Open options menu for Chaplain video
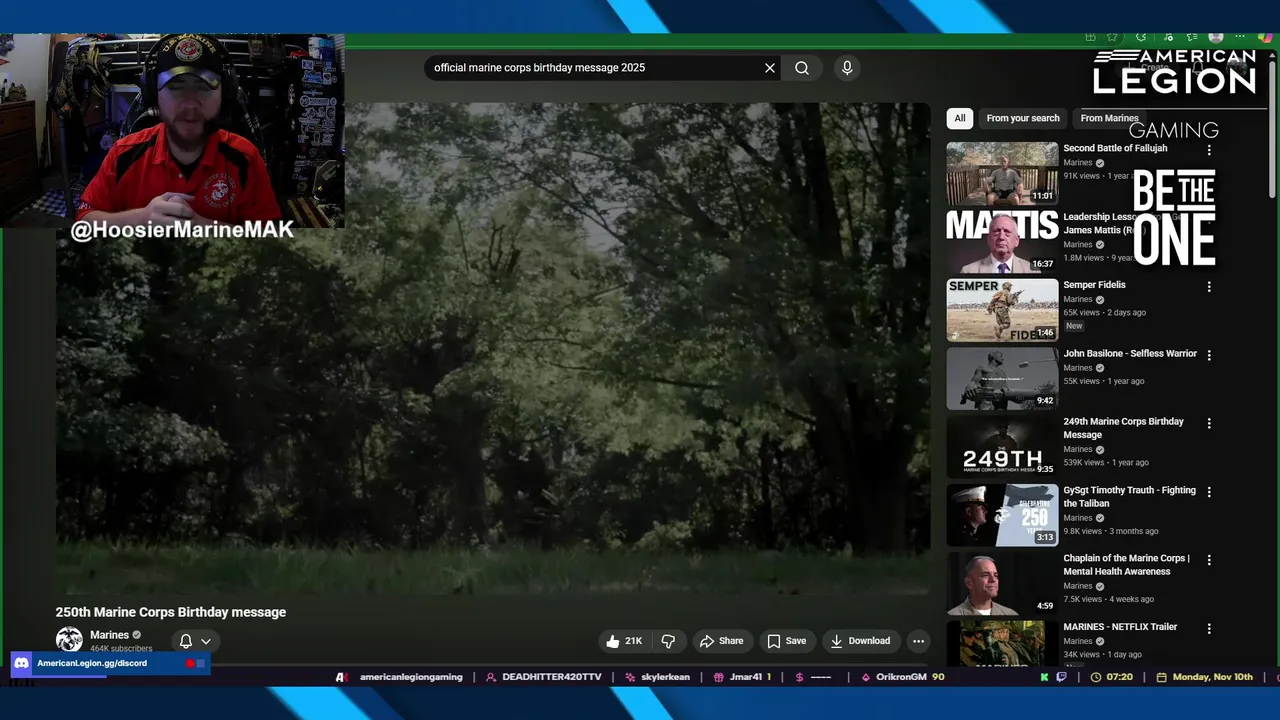The image size is (1280, 720). [x=1209, y=560]
